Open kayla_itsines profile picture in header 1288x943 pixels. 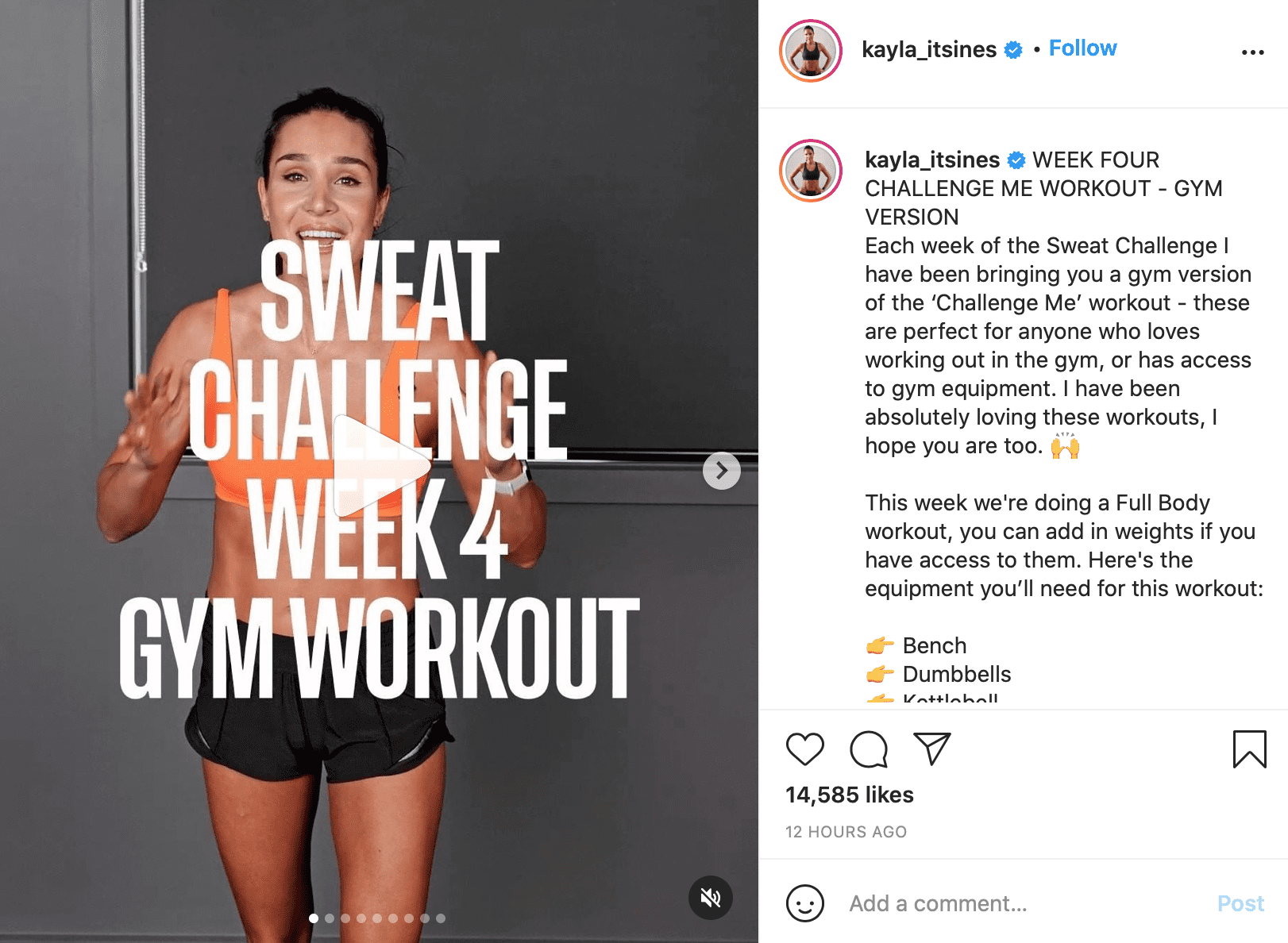click(811, 51)
